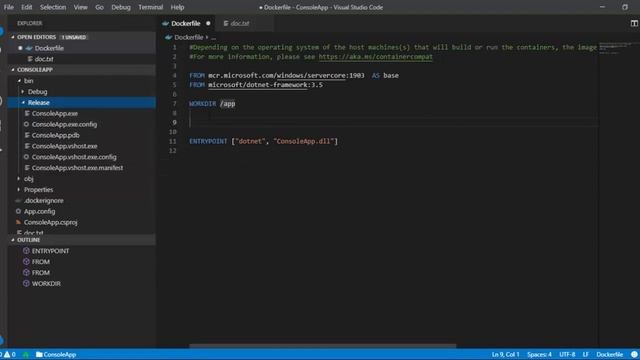Open the File menu
This screenshot has height=360, width=640.
(9, 7)
